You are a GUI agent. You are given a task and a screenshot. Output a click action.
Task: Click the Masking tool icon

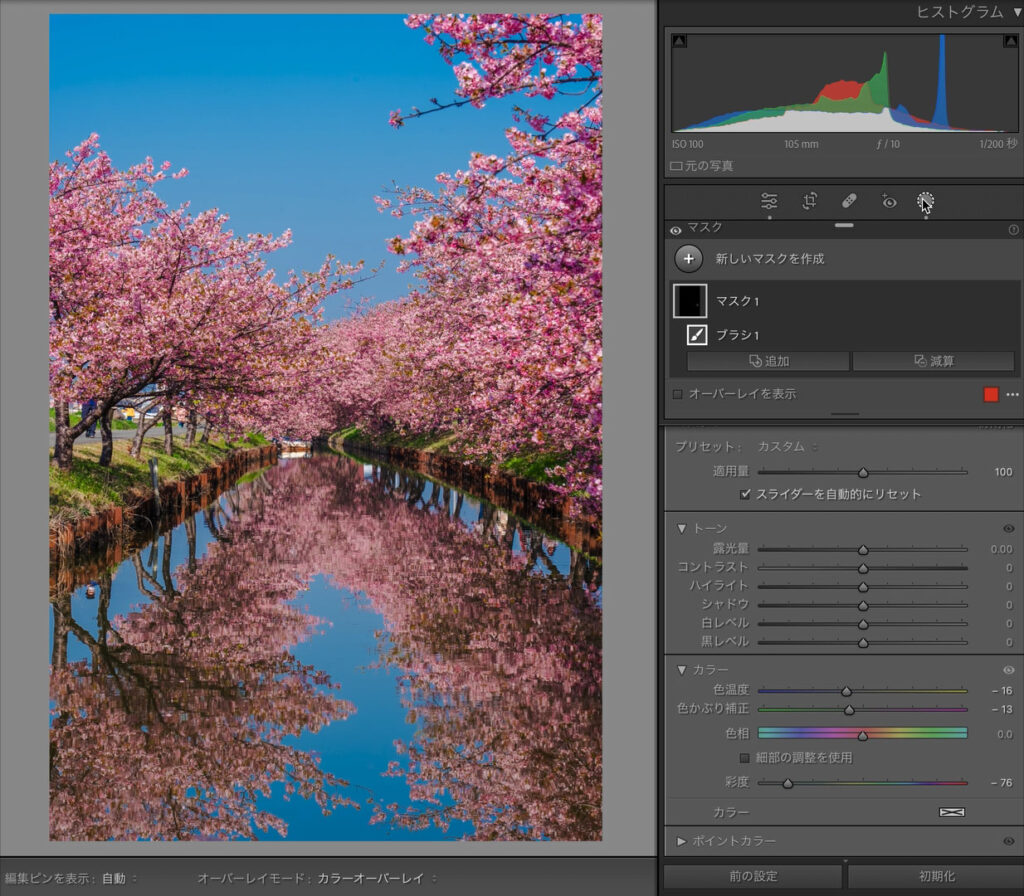click(x=925, y=201)
